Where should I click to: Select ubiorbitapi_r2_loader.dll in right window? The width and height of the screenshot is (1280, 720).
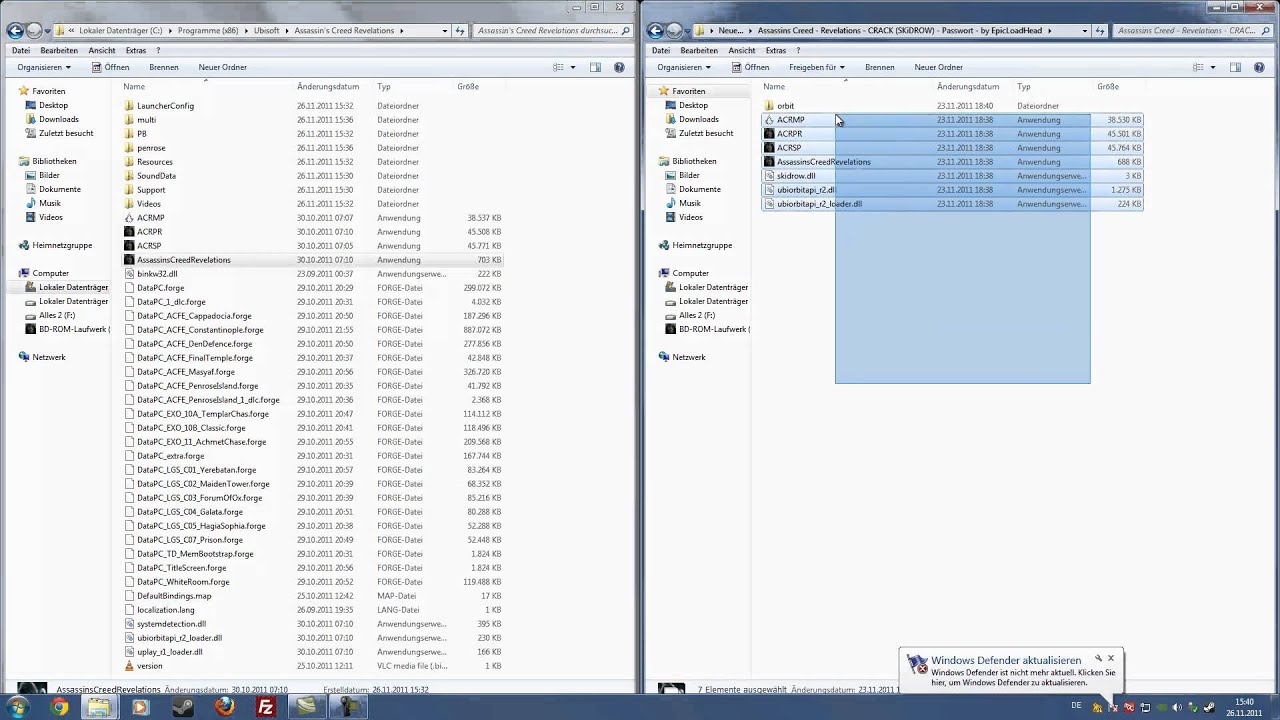coord(819,204)
